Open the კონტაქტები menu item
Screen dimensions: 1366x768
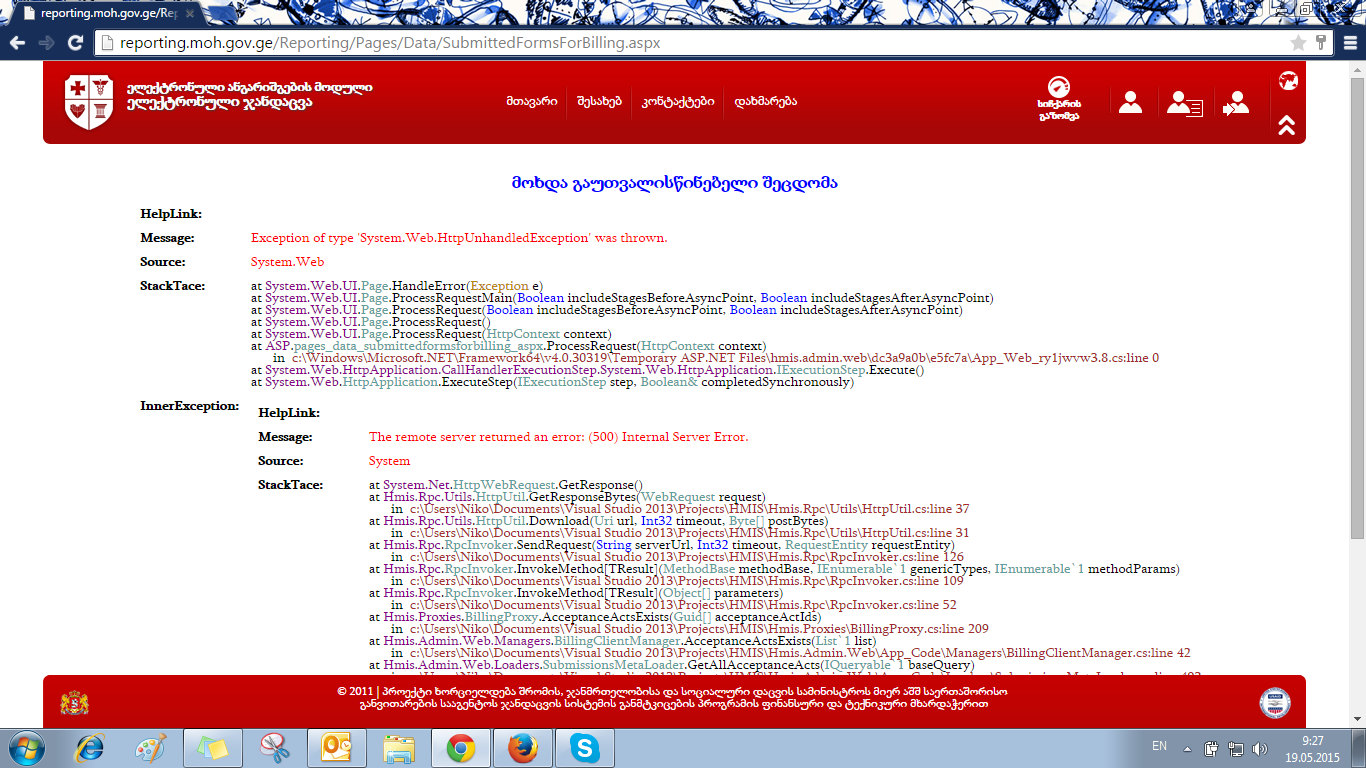678,101
